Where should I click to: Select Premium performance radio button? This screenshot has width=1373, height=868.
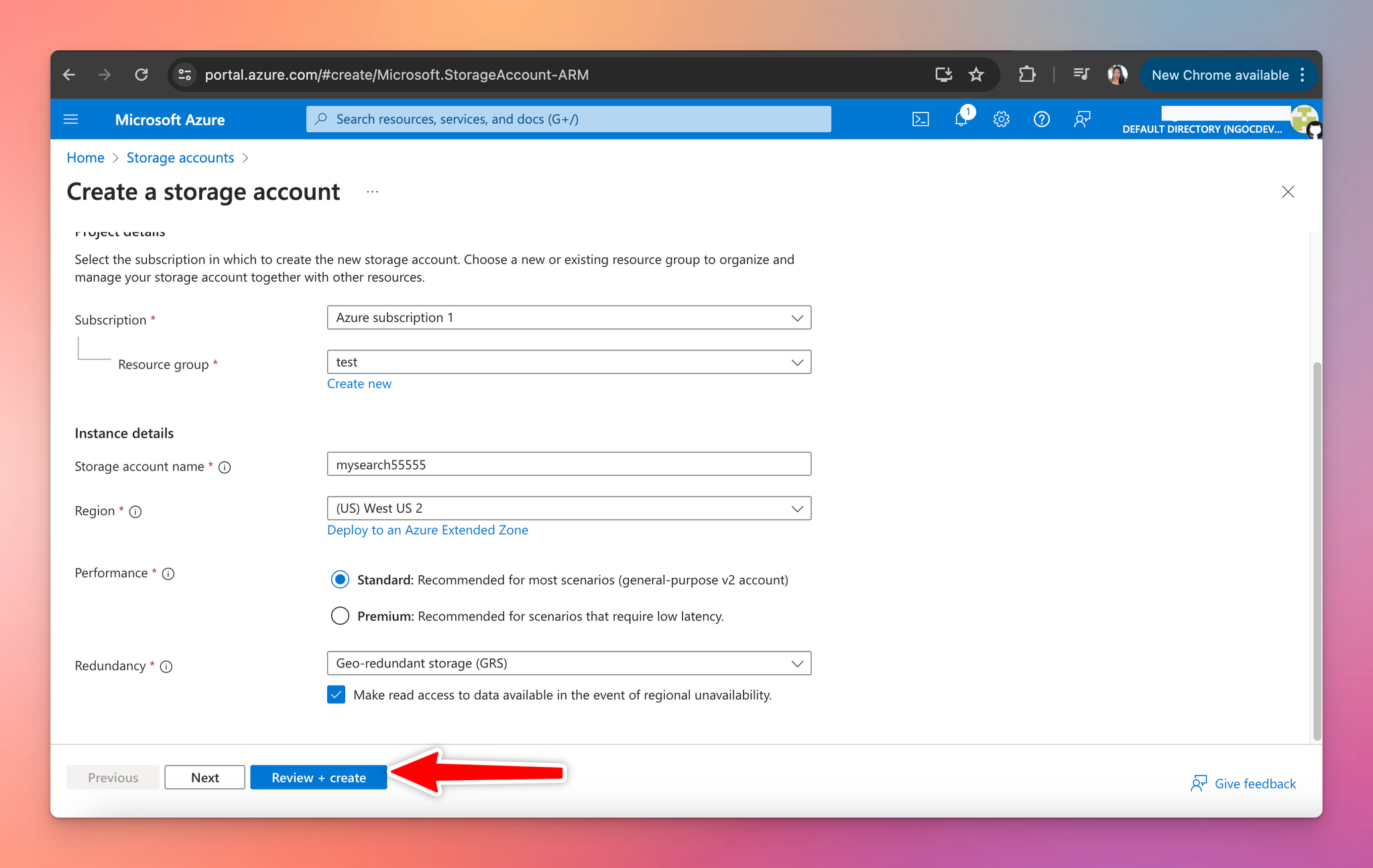click(x=340, y=616)
